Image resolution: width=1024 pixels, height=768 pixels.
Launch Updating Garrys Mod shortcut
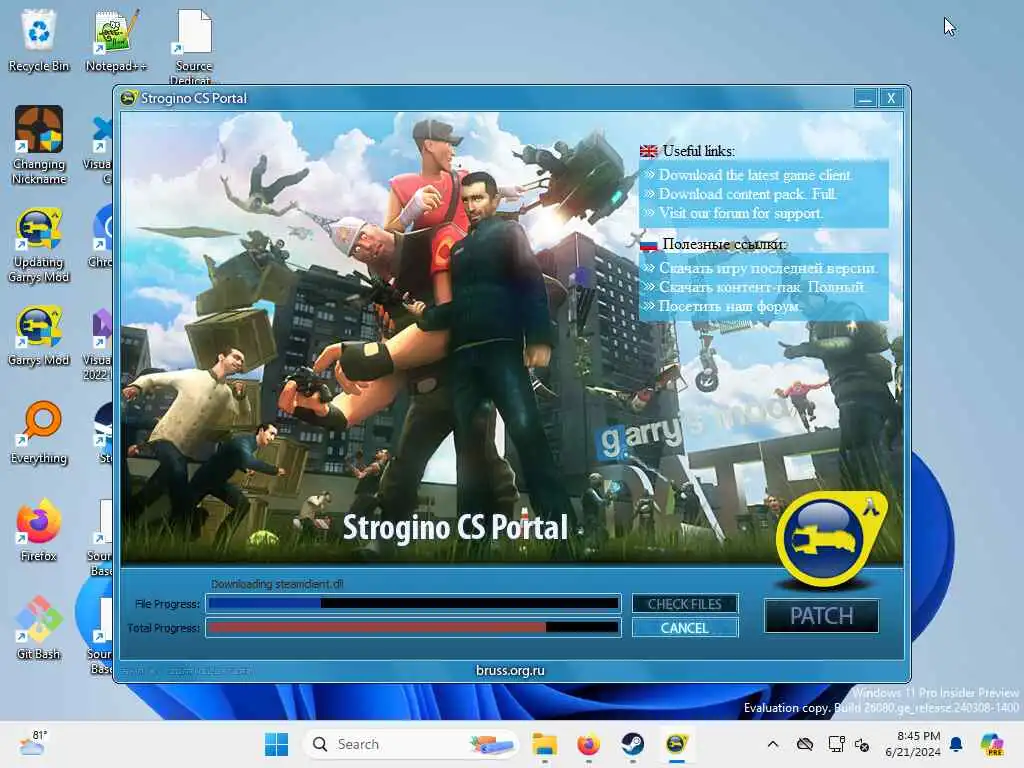pyautogui.click(x=39, y=246)
